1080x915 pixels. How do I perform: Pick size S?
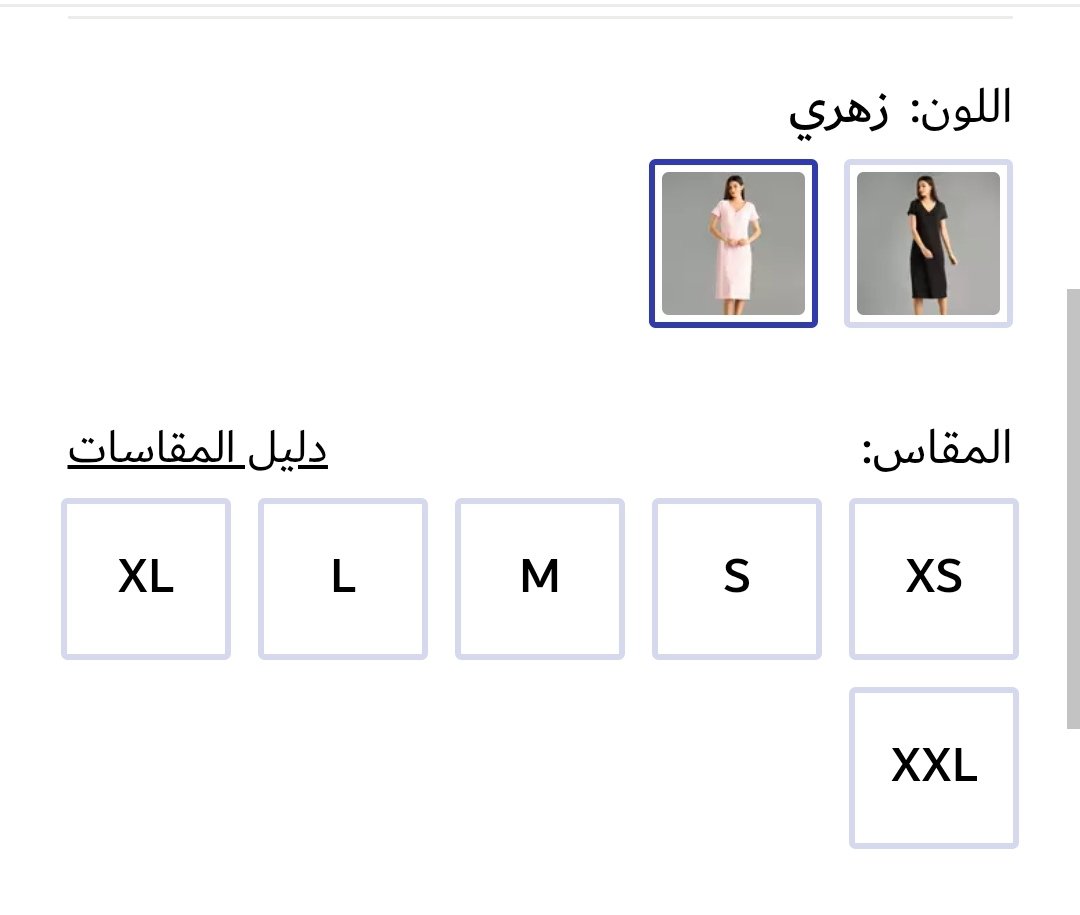coord(737,579)
